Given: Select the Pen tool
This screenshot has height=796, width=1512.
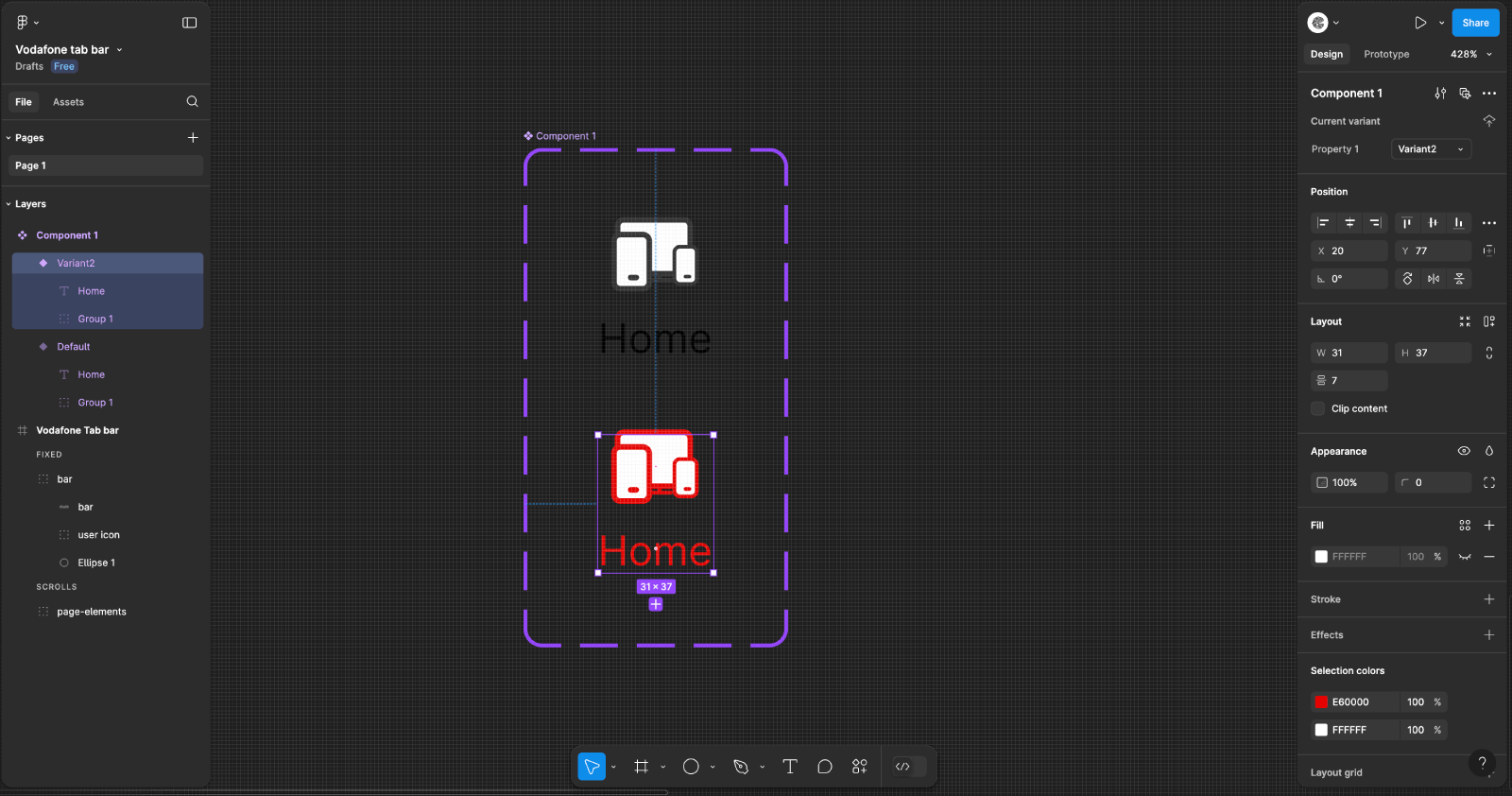Looking at the screenshot, I should [x=741, y=767].
